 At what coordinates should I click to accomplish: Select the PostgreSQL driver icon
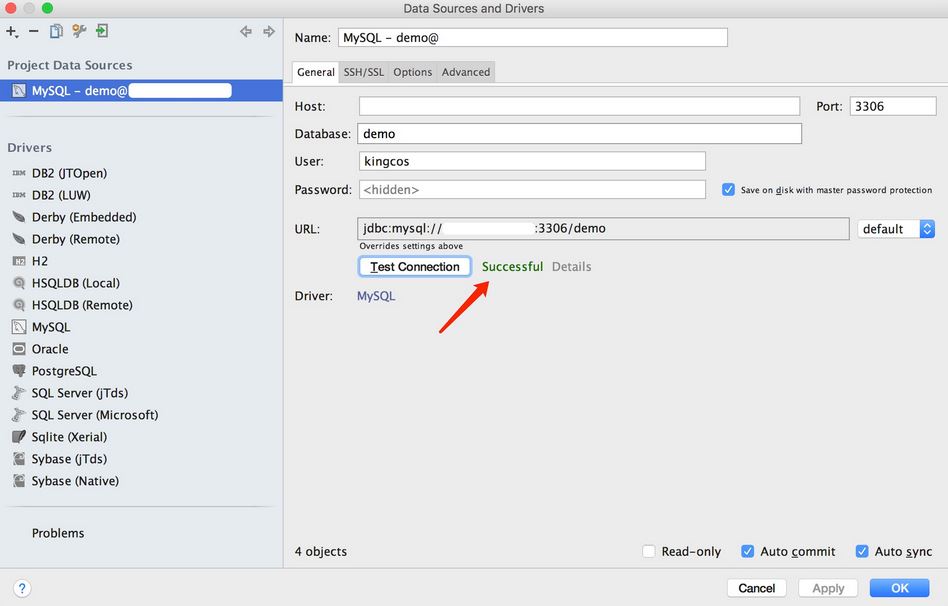click(x=19, y=371)
